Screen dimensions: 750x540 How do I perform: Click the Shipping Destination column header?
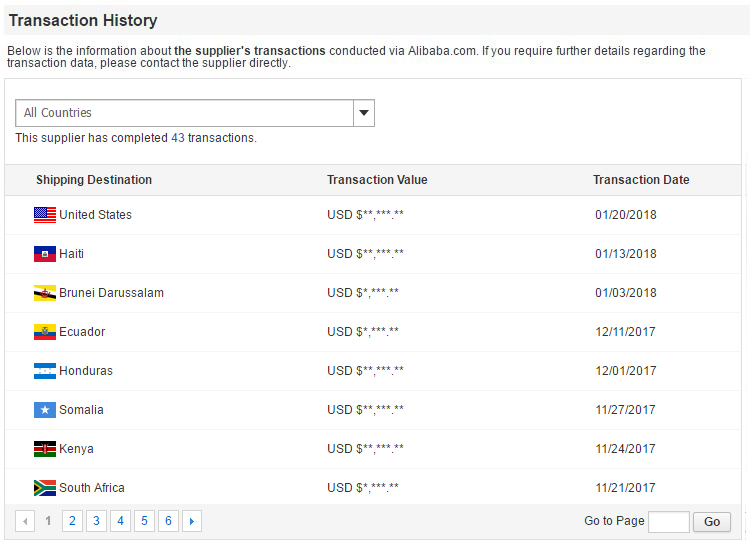click(94, 180)
